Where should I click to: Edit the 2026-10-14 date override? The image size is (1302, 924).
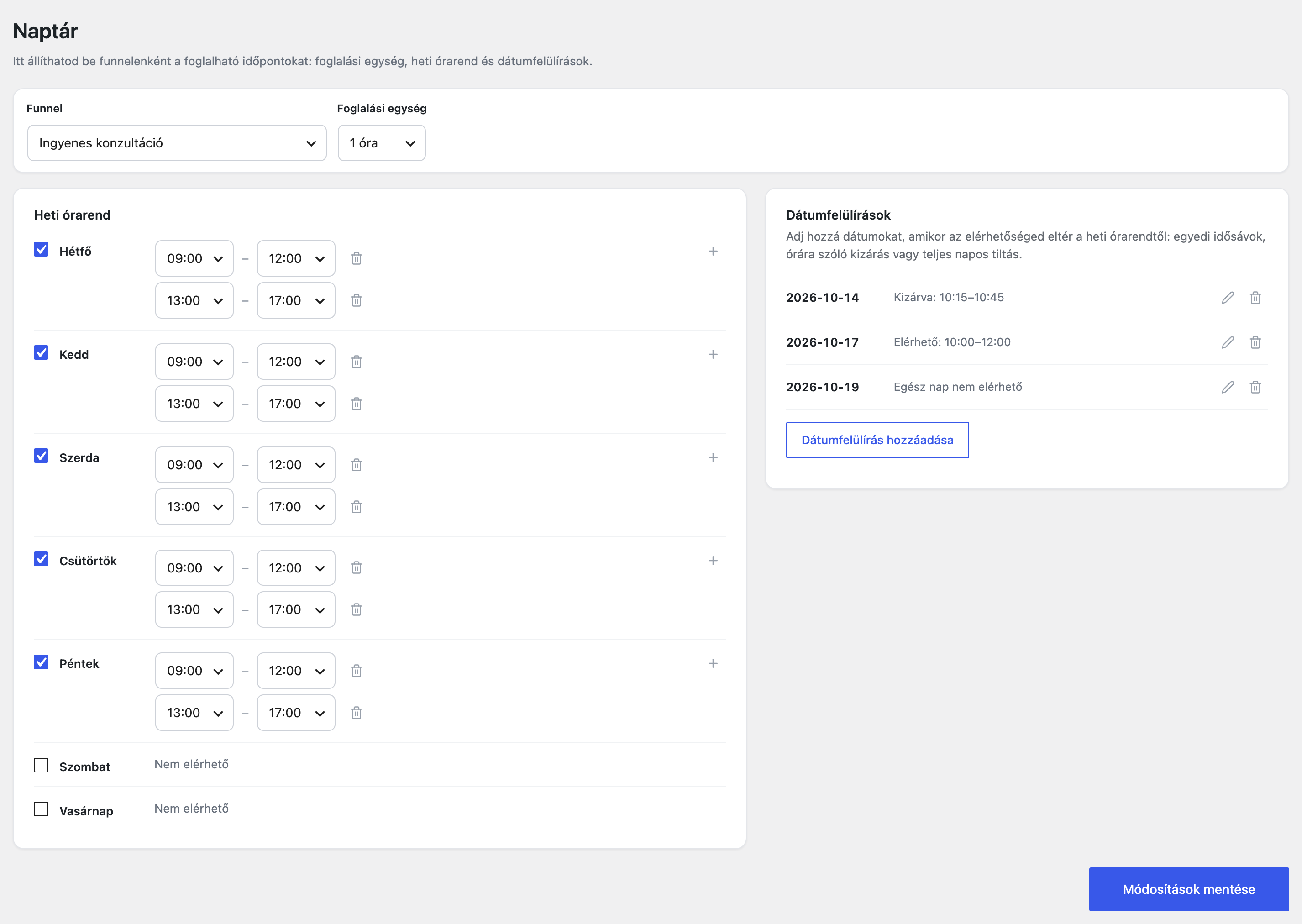(x=1228, y=298)
